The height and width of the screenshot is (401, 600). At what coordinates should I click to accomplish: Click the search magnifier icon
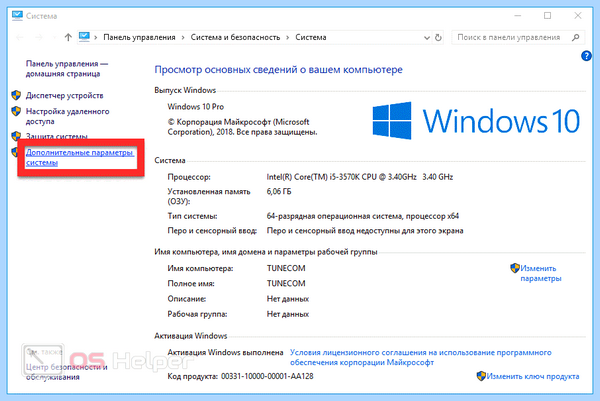(575, 37)
